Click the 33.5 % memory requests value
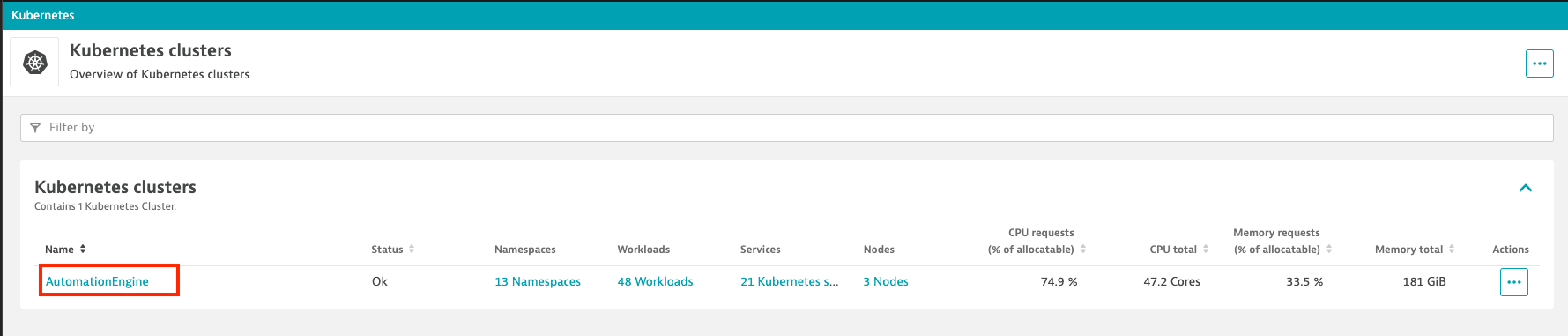Viewport: 1568px width, 336px height. click(1304, 281)
